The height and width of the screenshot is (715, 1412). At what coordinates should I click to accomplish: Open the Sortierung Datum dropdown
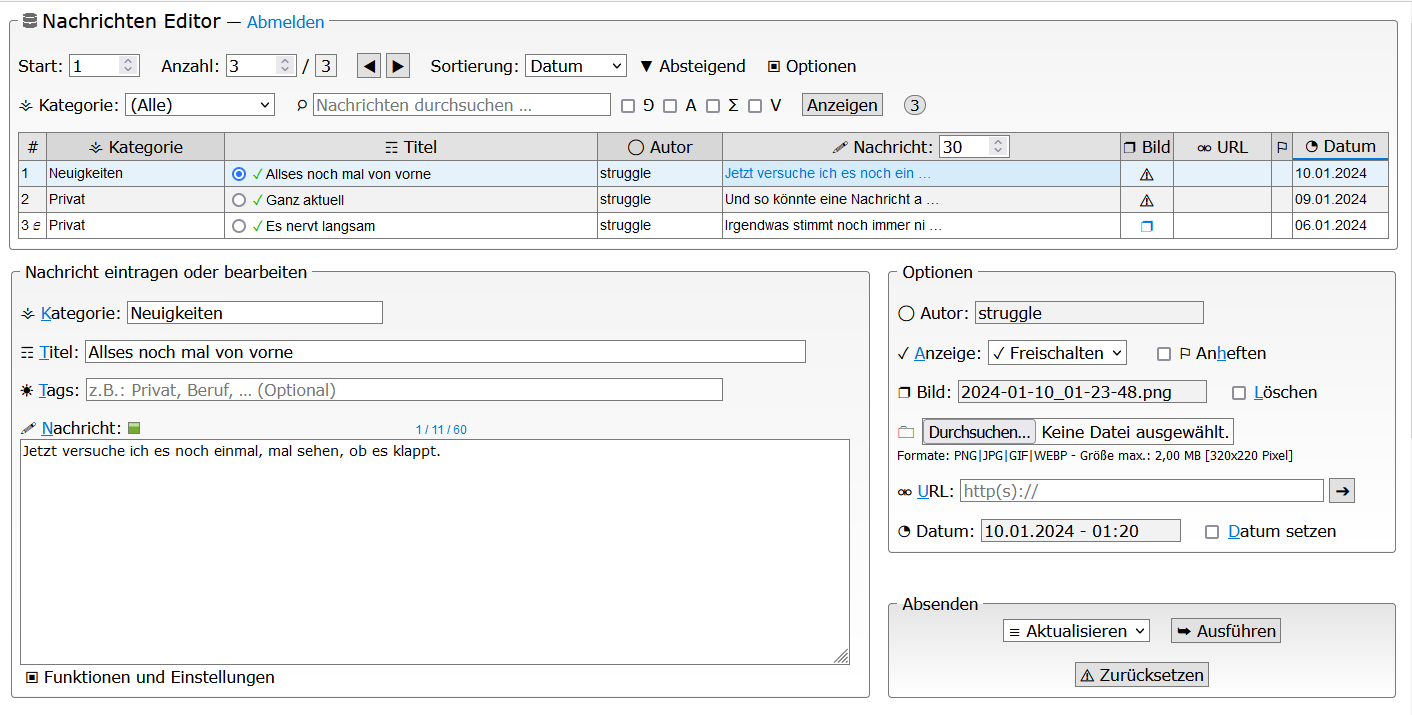[x=575, y=66]
